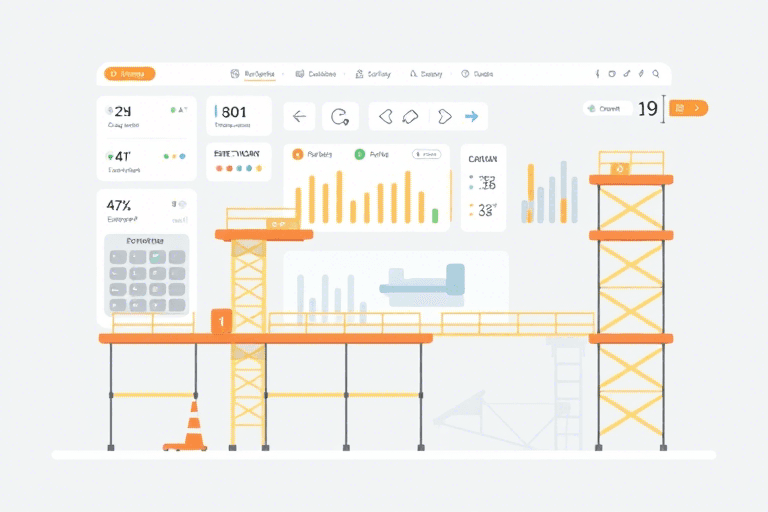Open the small pill selector on the bar chart
This screenshot has width=768, height=512.
pos(426,155)
